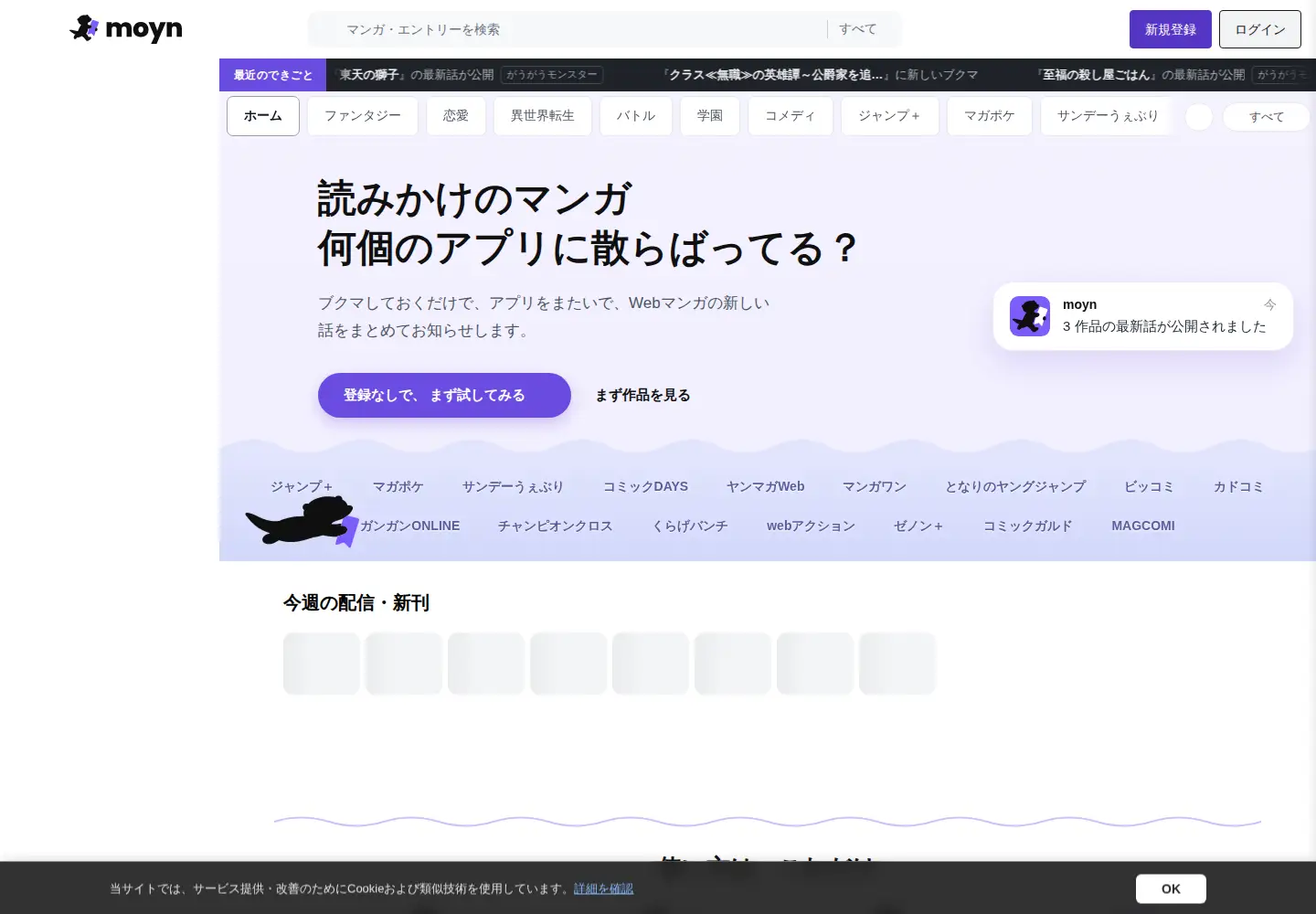This screenshot has height=914, width=1316.
Task: Click the ガンガンONLINE service link
Action: [x=410, y=526]
